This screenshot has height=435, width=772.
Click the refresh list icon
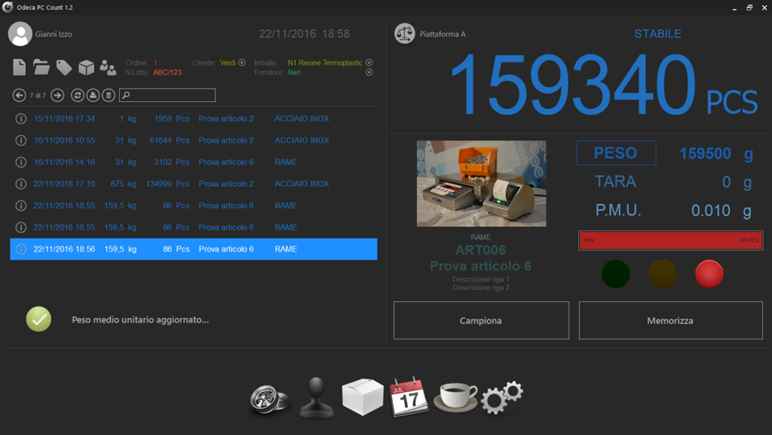tap(77, 95)
